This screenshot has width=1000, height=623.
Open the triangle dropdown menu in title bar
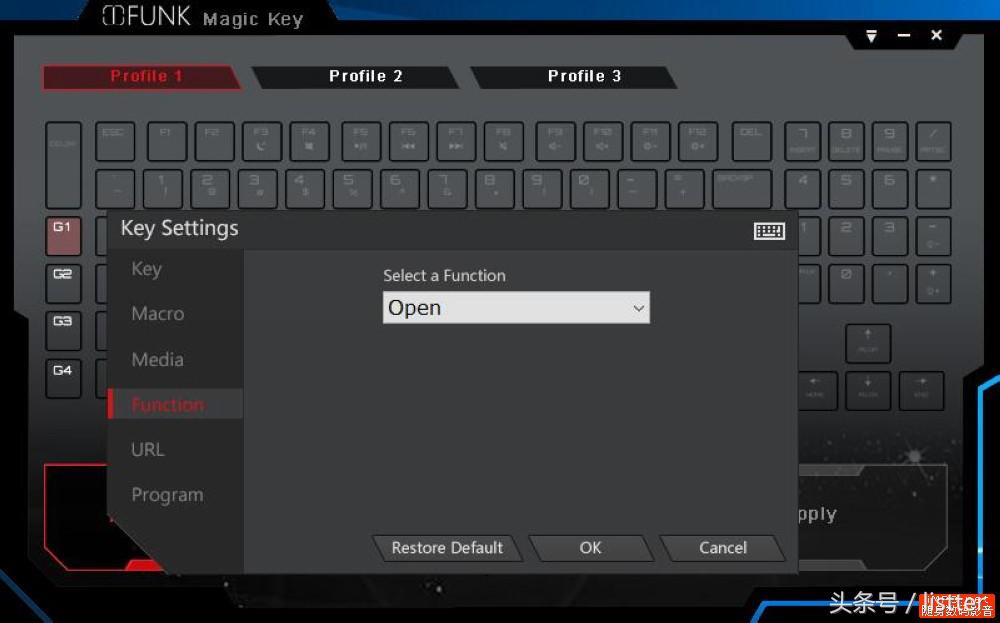click(x=871, y=36)
